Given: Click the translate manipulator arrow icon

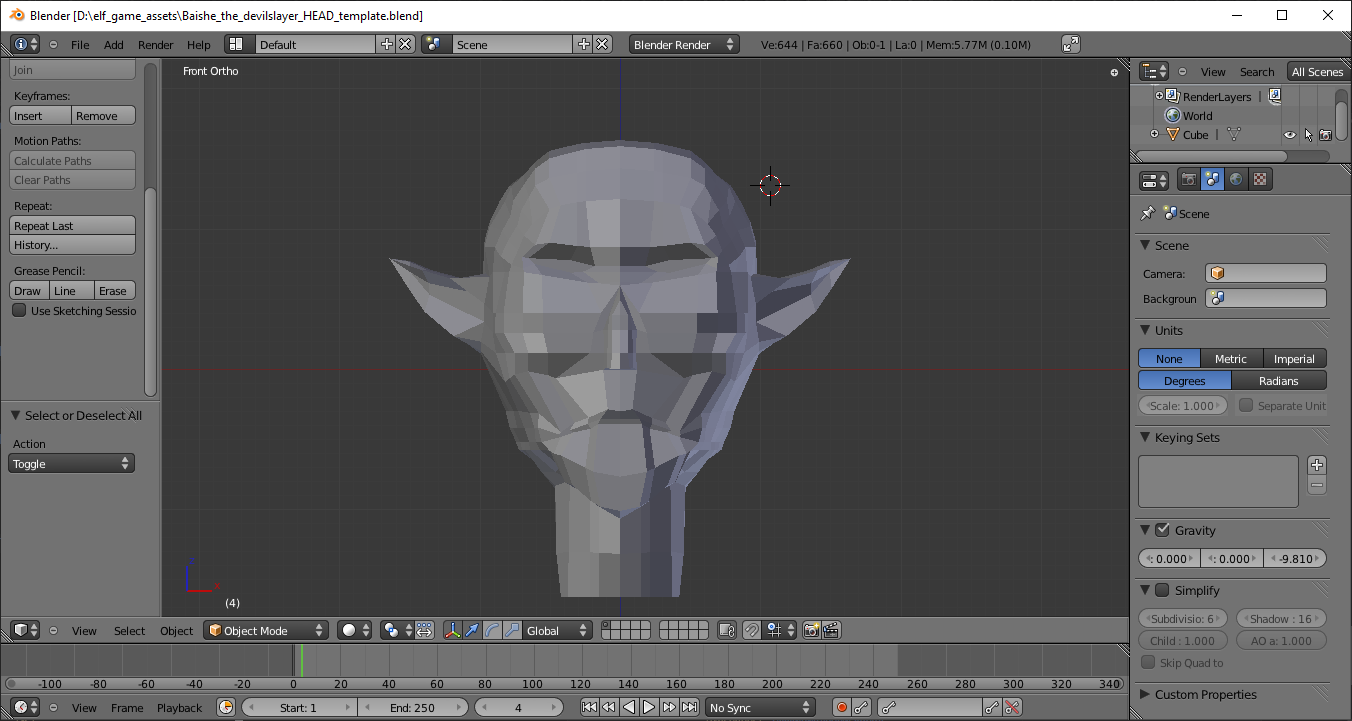Looking at the screenshot, I should pos(472,631).
